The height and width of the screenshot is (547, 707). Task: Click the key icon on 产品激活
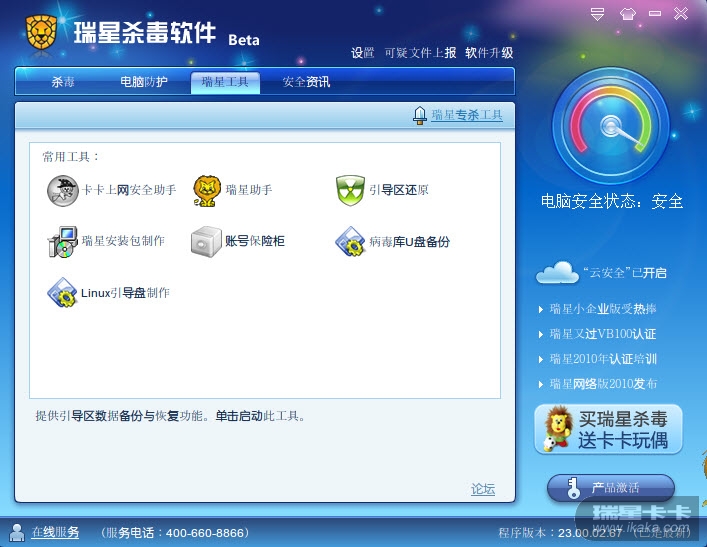[573, 488]
